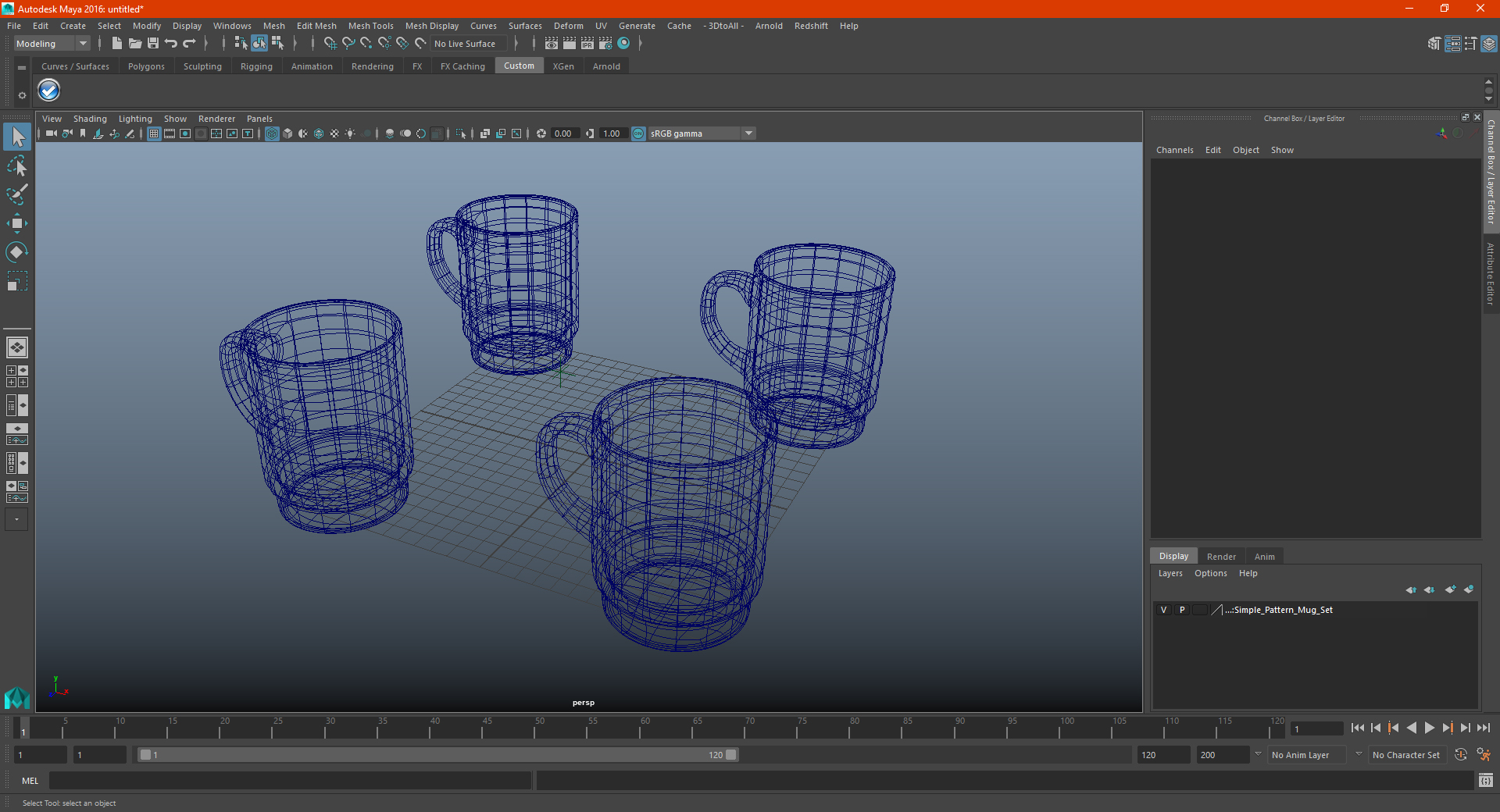Open the Render layer tab
Screen dimensions: 1500x812
point(1220,557)
